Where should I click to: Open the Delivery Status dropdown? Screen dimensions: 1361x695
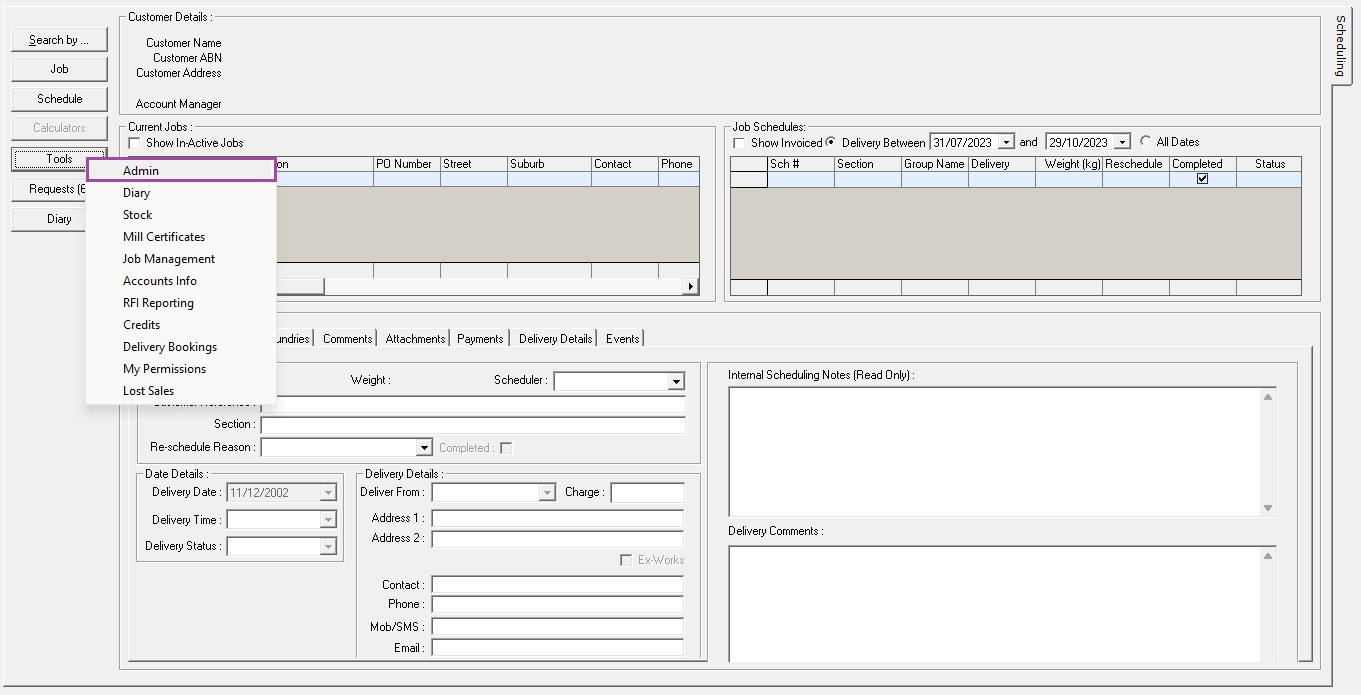[x=328, y=546]
